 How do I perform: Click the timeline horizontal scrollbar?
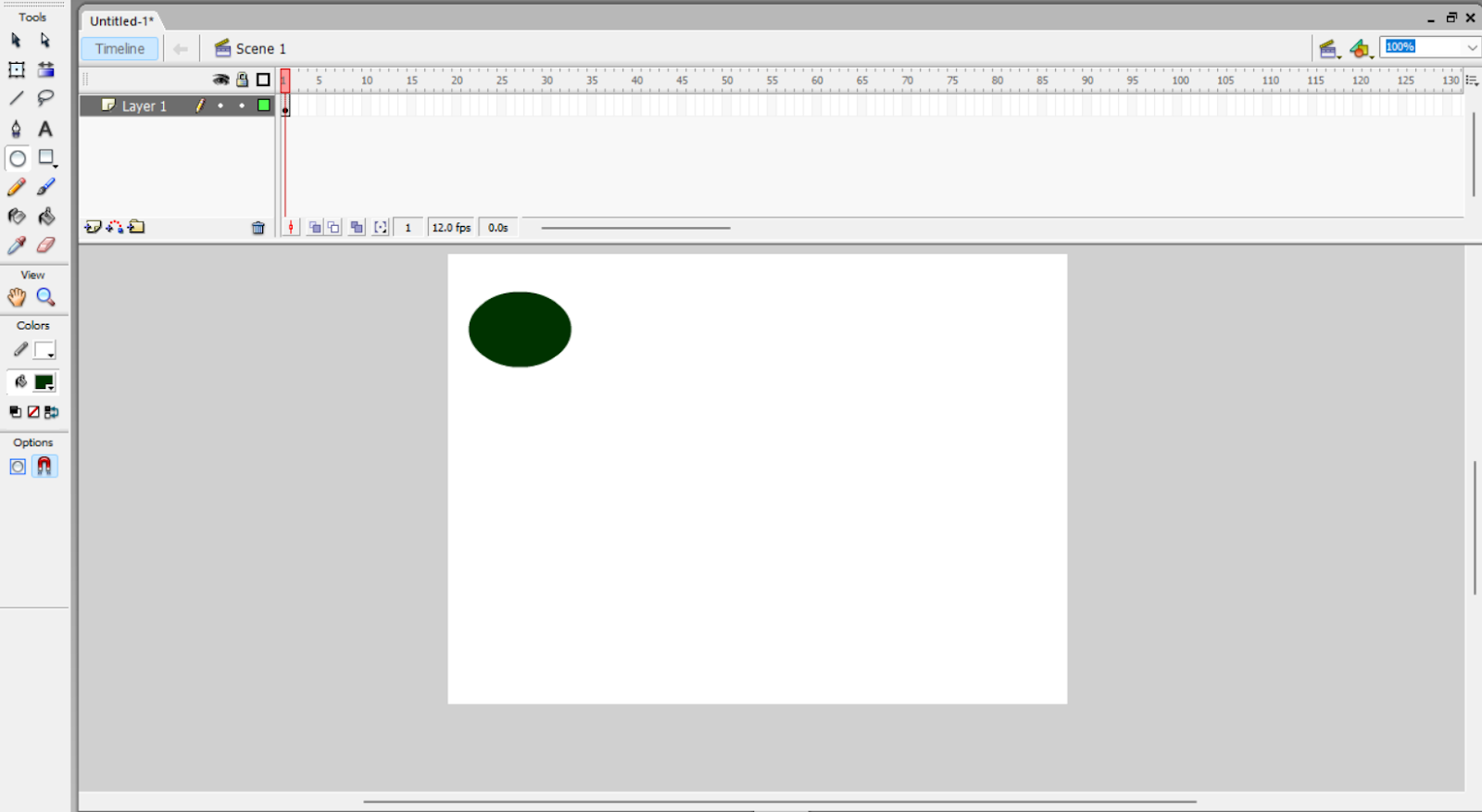coord(635,228)
